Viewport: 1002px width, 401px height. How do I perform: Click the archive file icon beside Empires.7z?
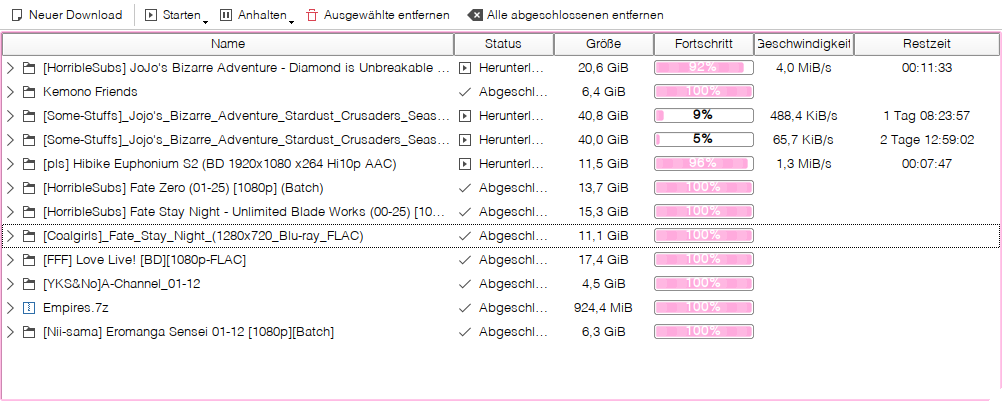click(x=28, y=308)
